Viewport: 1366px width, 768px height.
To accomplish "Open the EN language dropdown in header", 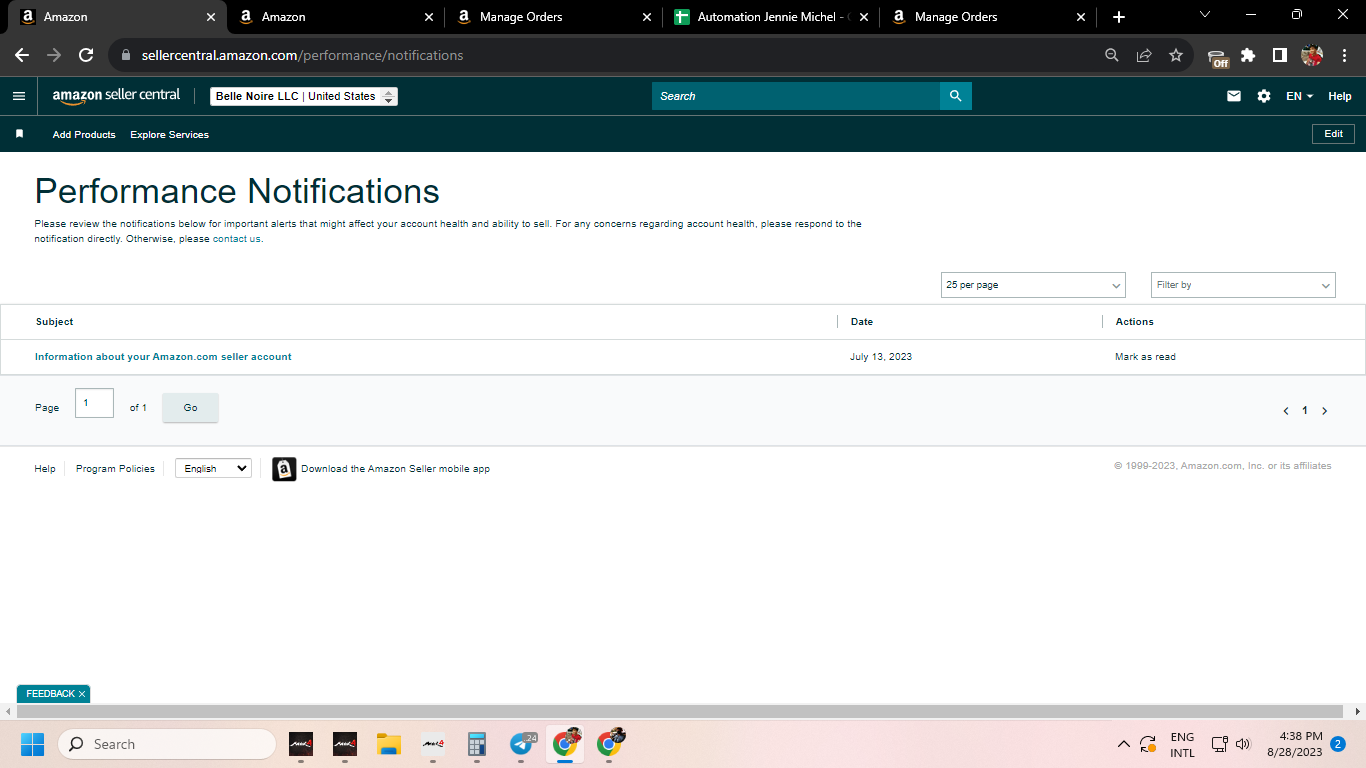I will coord(1299,96).
